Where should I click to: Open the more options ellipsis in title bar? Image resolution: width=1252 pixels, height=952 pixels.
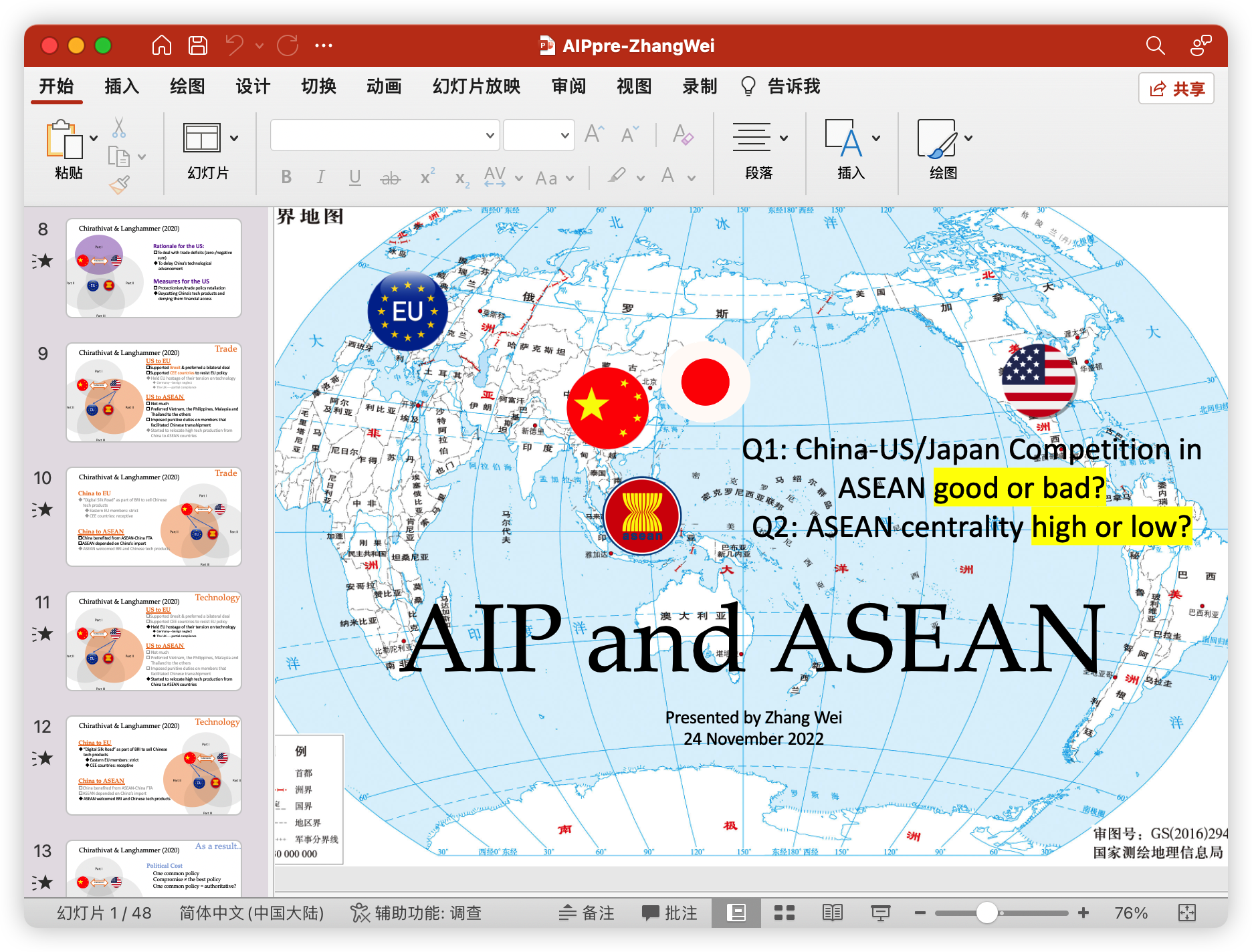point(324,45)
